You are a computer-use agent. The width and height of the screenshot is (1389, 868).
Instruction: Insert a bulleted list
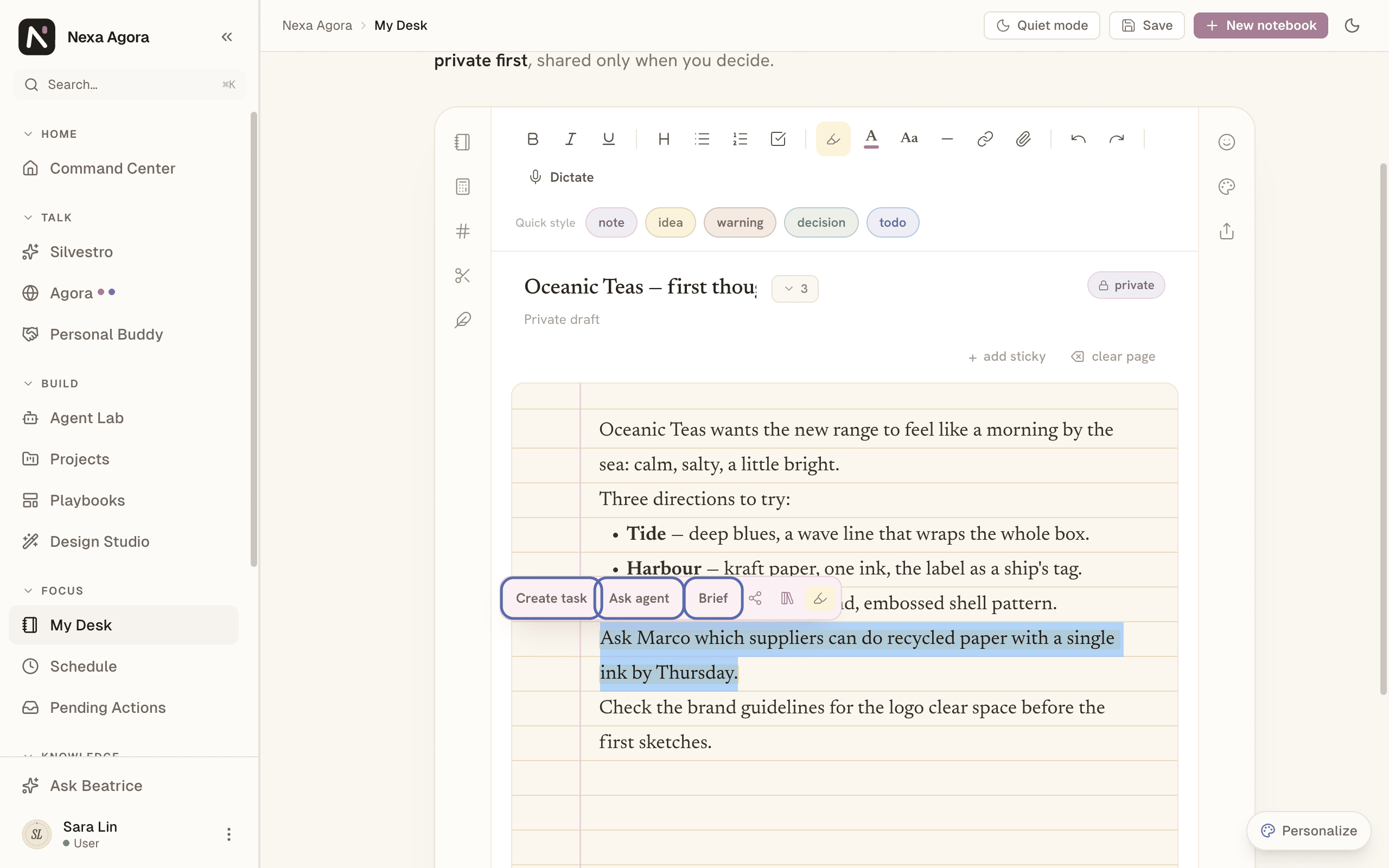(702, 139)
